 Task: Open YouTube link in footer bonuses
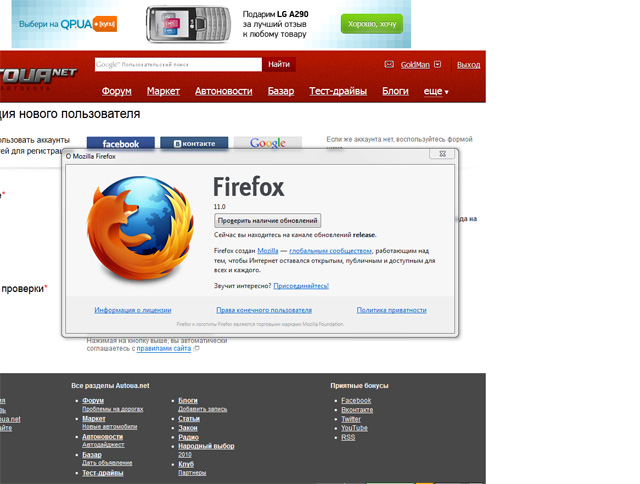[354, 428]
